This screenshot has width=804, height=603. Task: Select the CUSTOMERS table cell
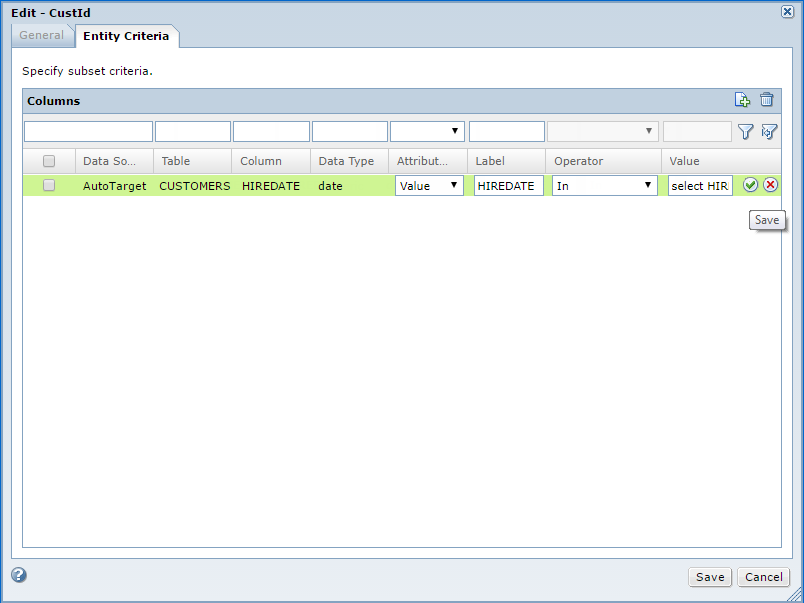[194, 186]
